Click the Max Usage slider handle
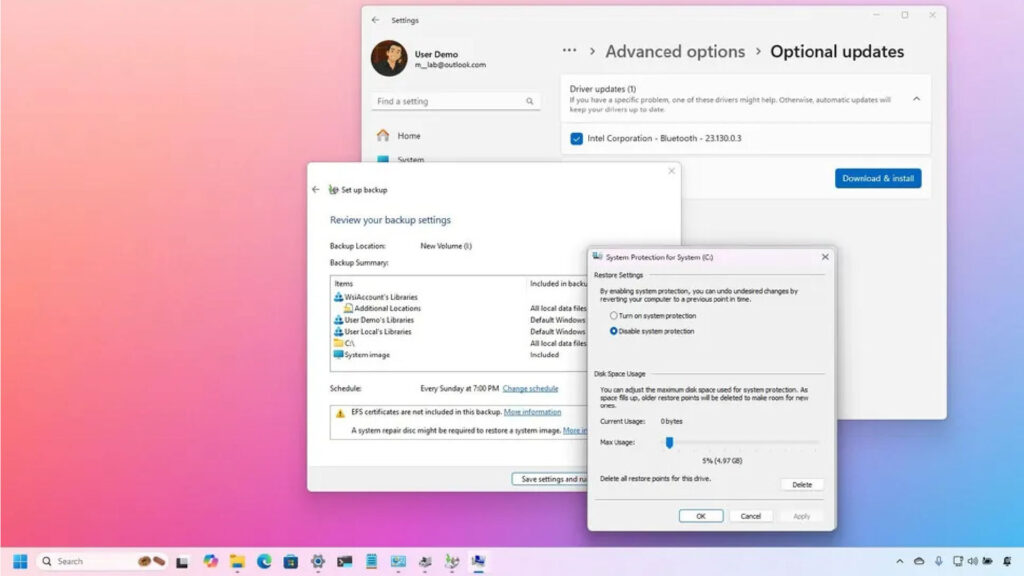 669,442
